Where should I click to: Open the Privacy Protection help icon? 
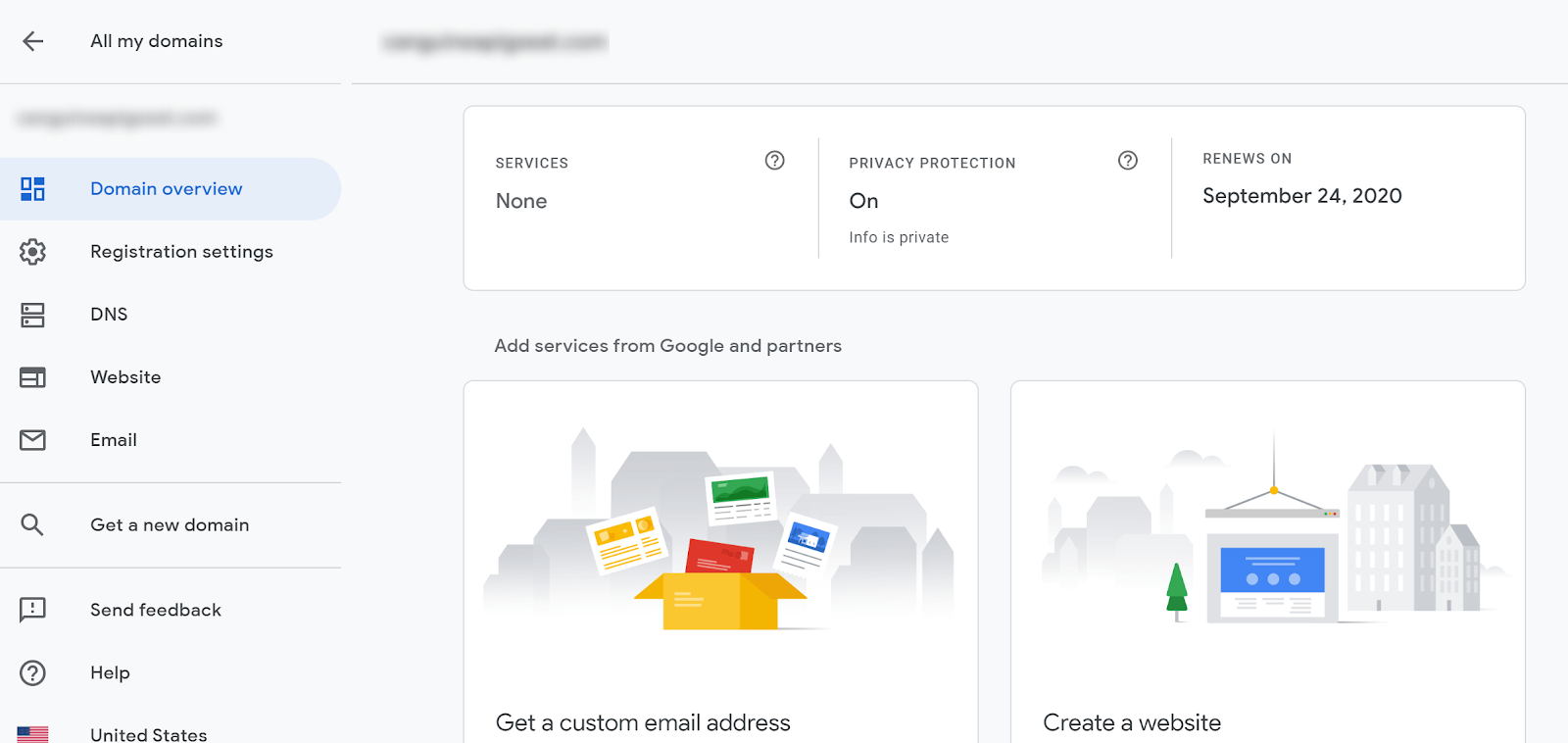(x=1128, y=161)
